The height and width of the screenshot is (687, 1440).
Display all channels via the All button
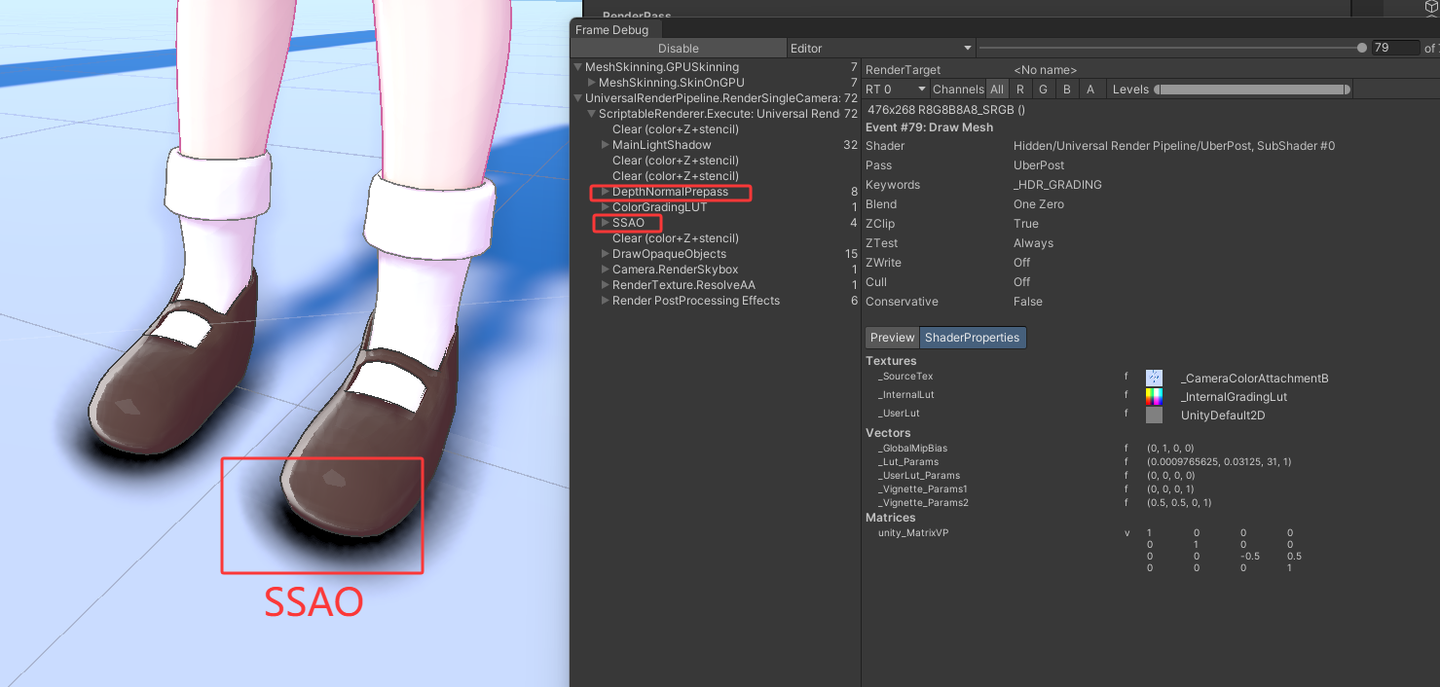[x=996, y=88]
